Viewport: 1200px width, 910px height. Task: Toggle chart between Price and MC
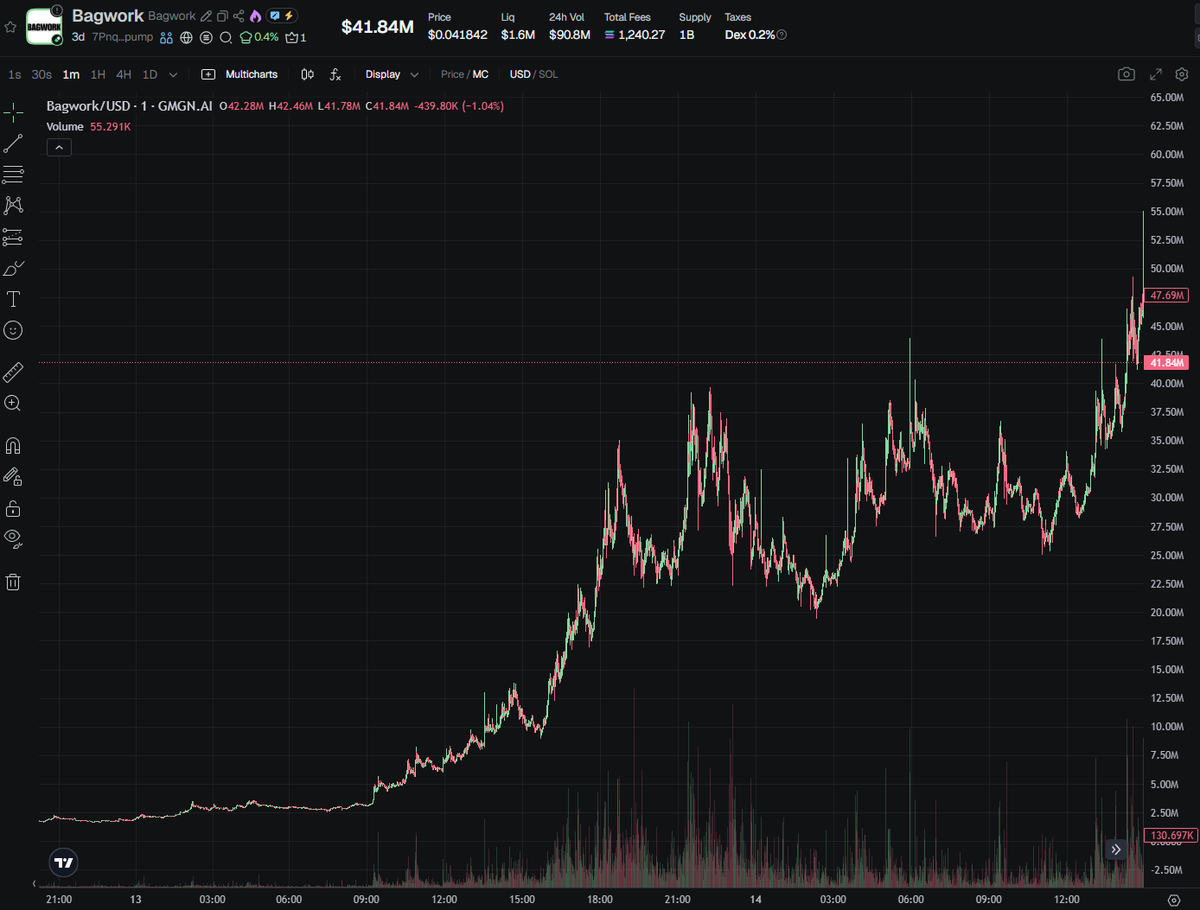tap(465, 74)
